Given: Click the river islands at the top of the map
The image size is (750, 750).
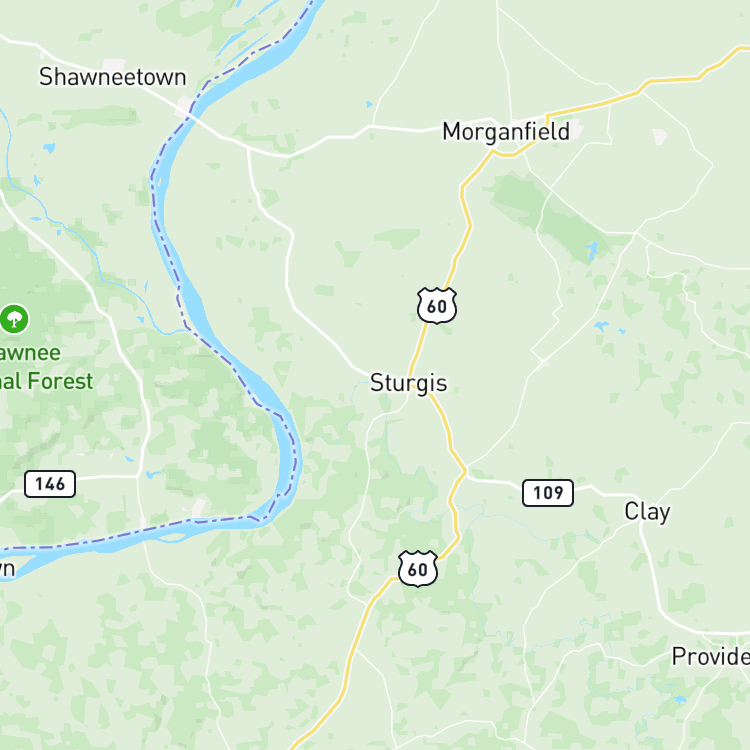Looking at the screenshot, I should point(249,31).
